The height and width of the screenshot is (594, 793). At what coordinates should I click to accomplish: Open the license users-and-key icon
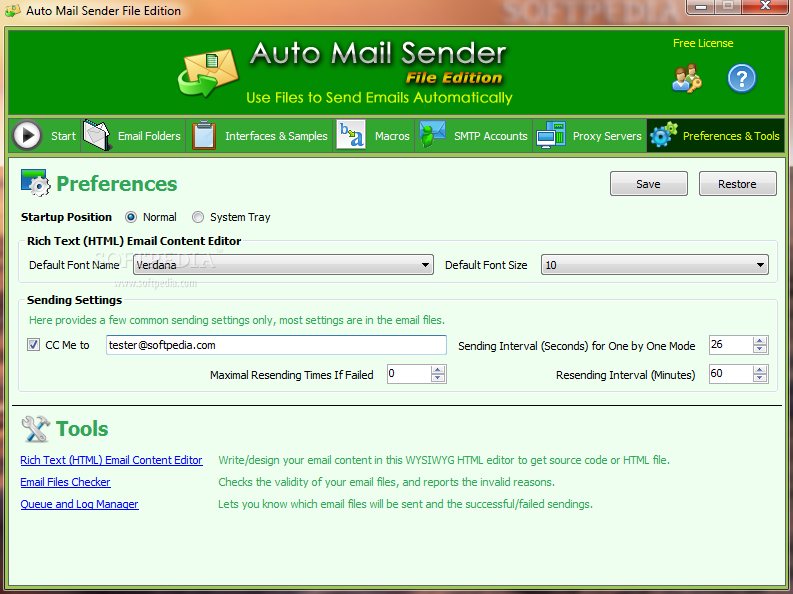pyautogui.click(x=686, y=78)
